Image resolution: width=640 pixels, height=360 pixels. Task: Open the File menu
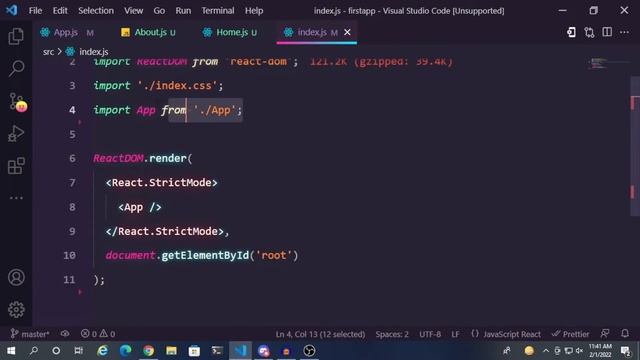point(35,11)
